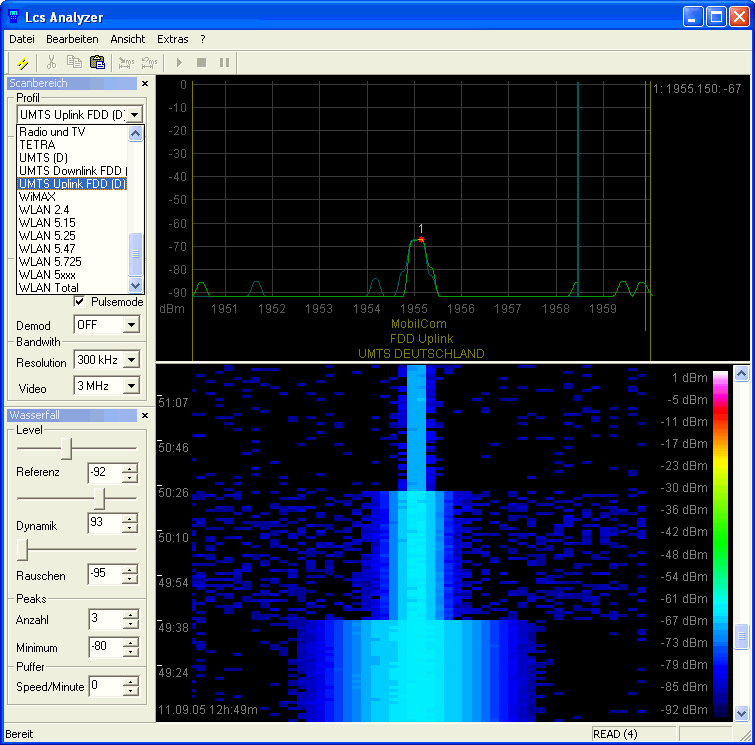The width and height of the screenshot is (755, 745).
Task: Click the lightning bolt connect icon
Action: (22, 63)
